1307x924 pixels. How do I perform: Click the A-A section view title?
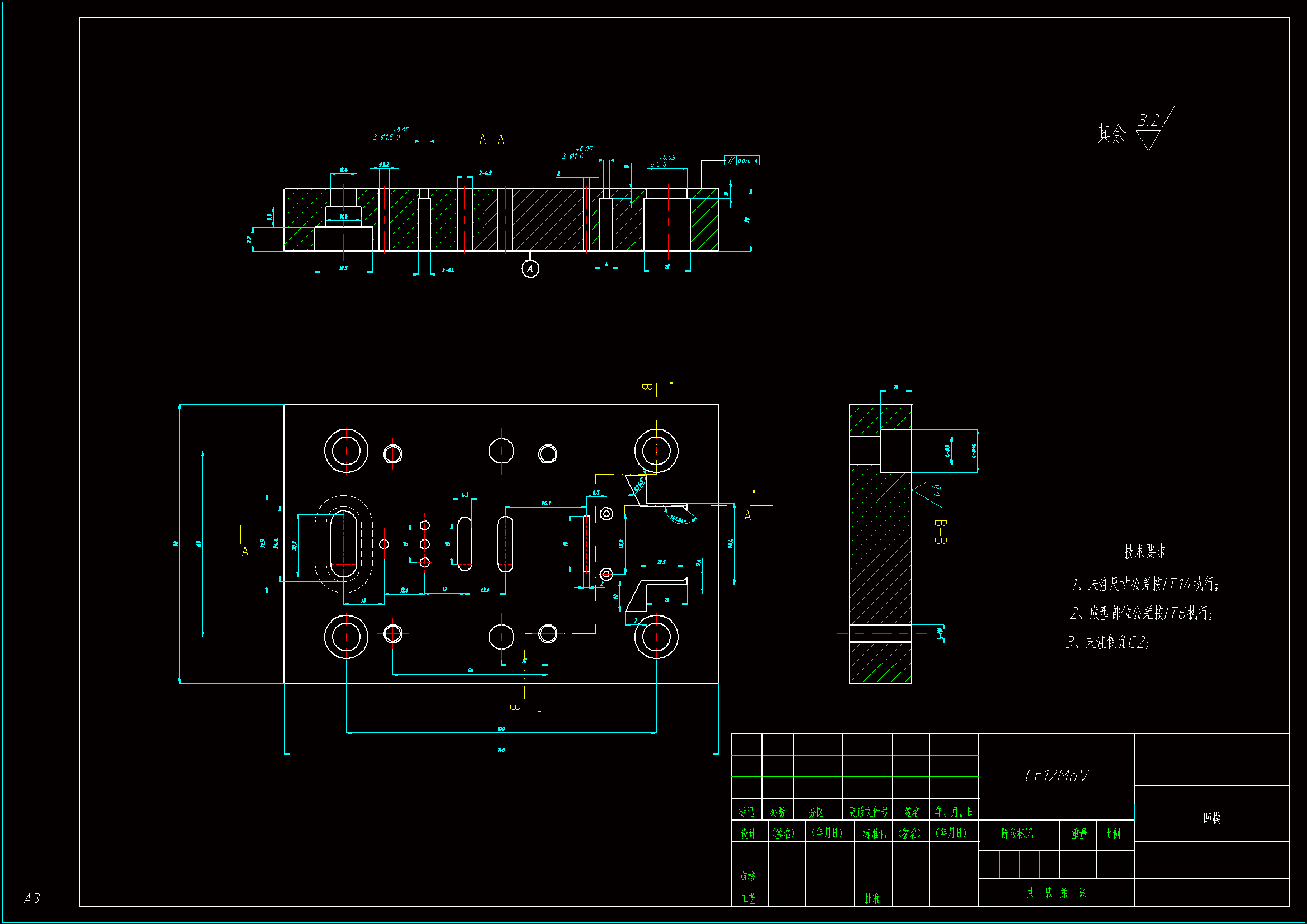(492, 140)
